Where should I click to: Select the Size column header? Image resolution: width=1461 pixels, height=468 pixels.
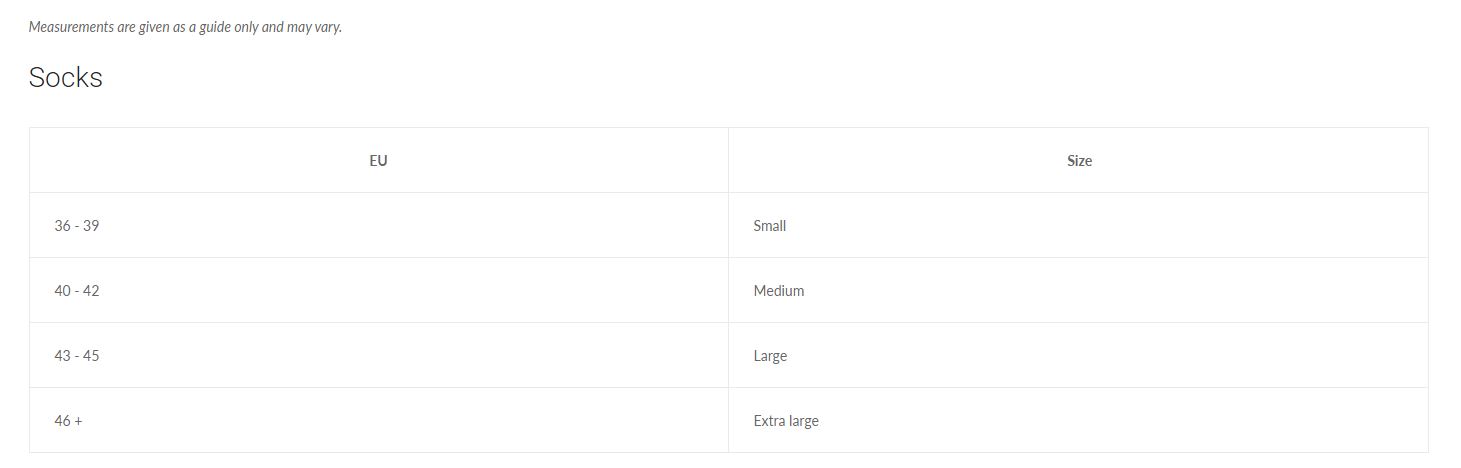[1079, 161]
